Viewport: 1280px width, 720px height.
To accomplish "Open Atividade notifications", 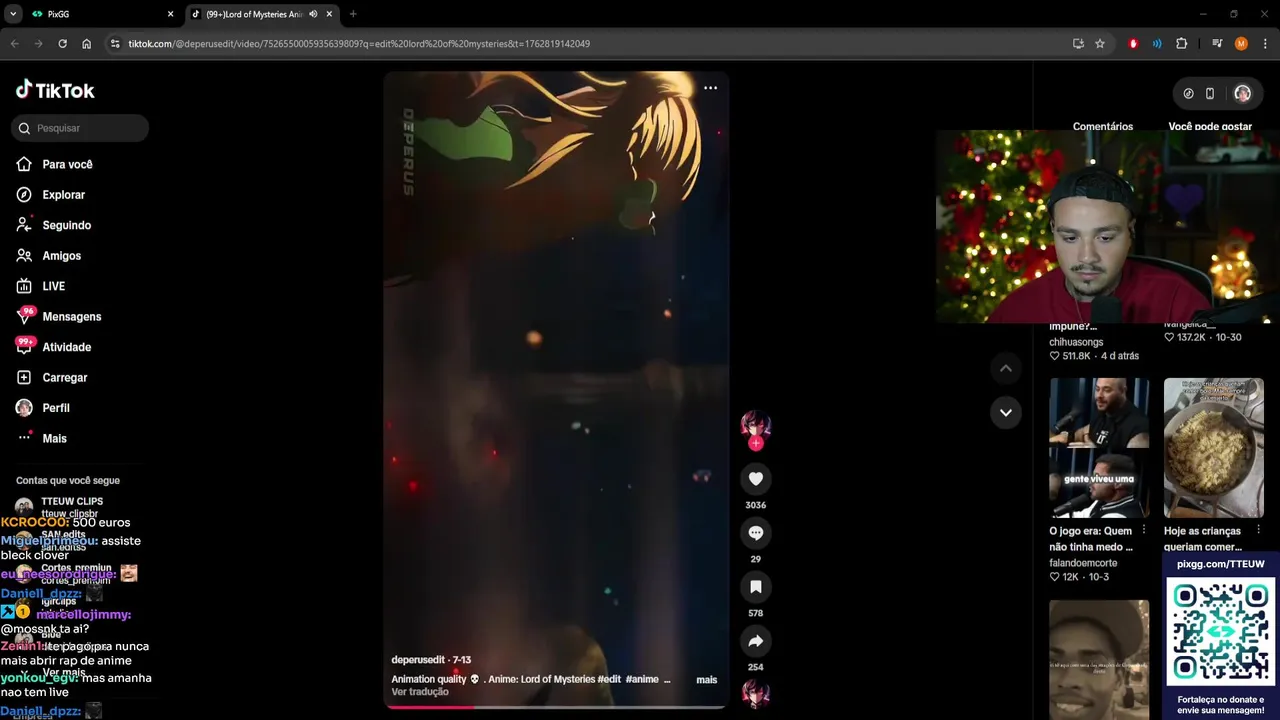I will pos(66,347).
